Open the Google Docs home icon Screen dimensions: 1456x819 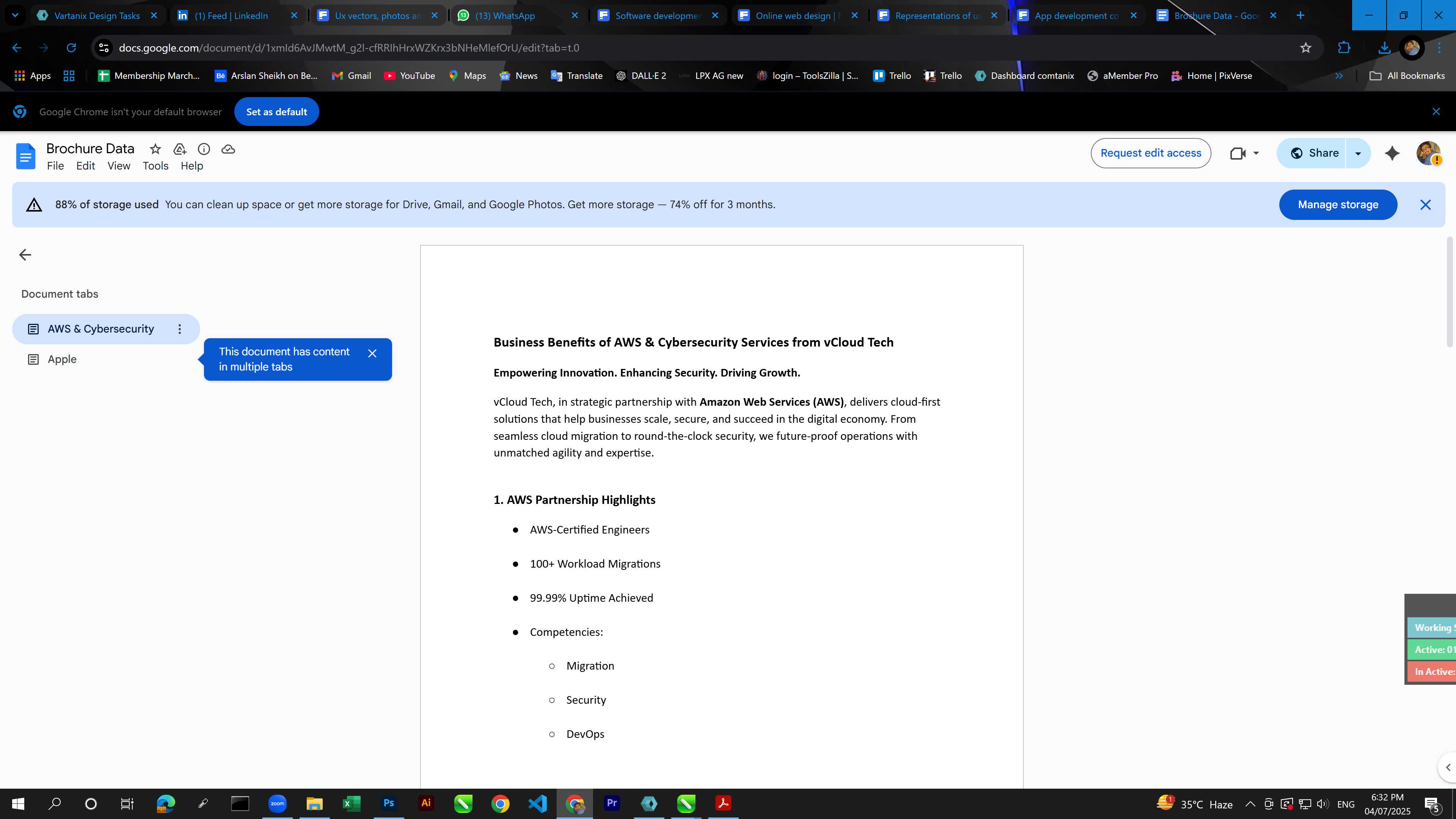pos(25,156)
